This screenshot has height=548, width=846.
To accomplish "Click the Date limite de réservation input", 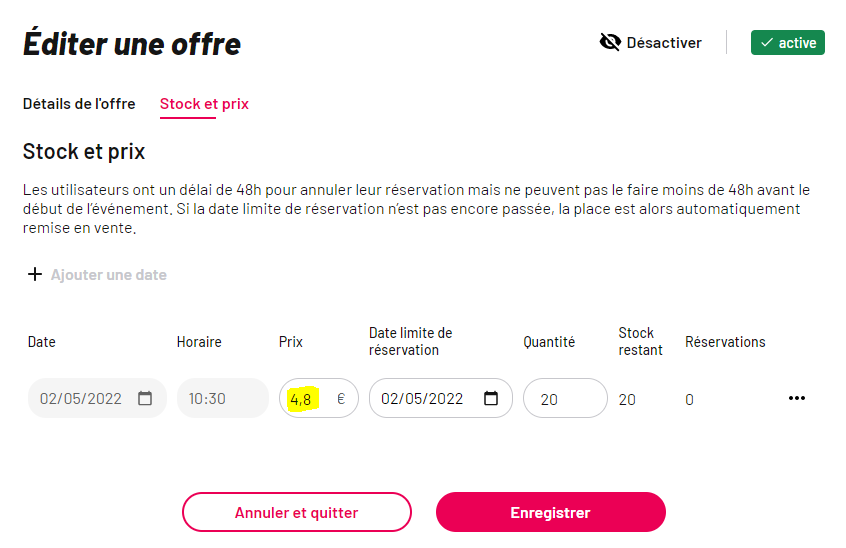I will (440, 398).
